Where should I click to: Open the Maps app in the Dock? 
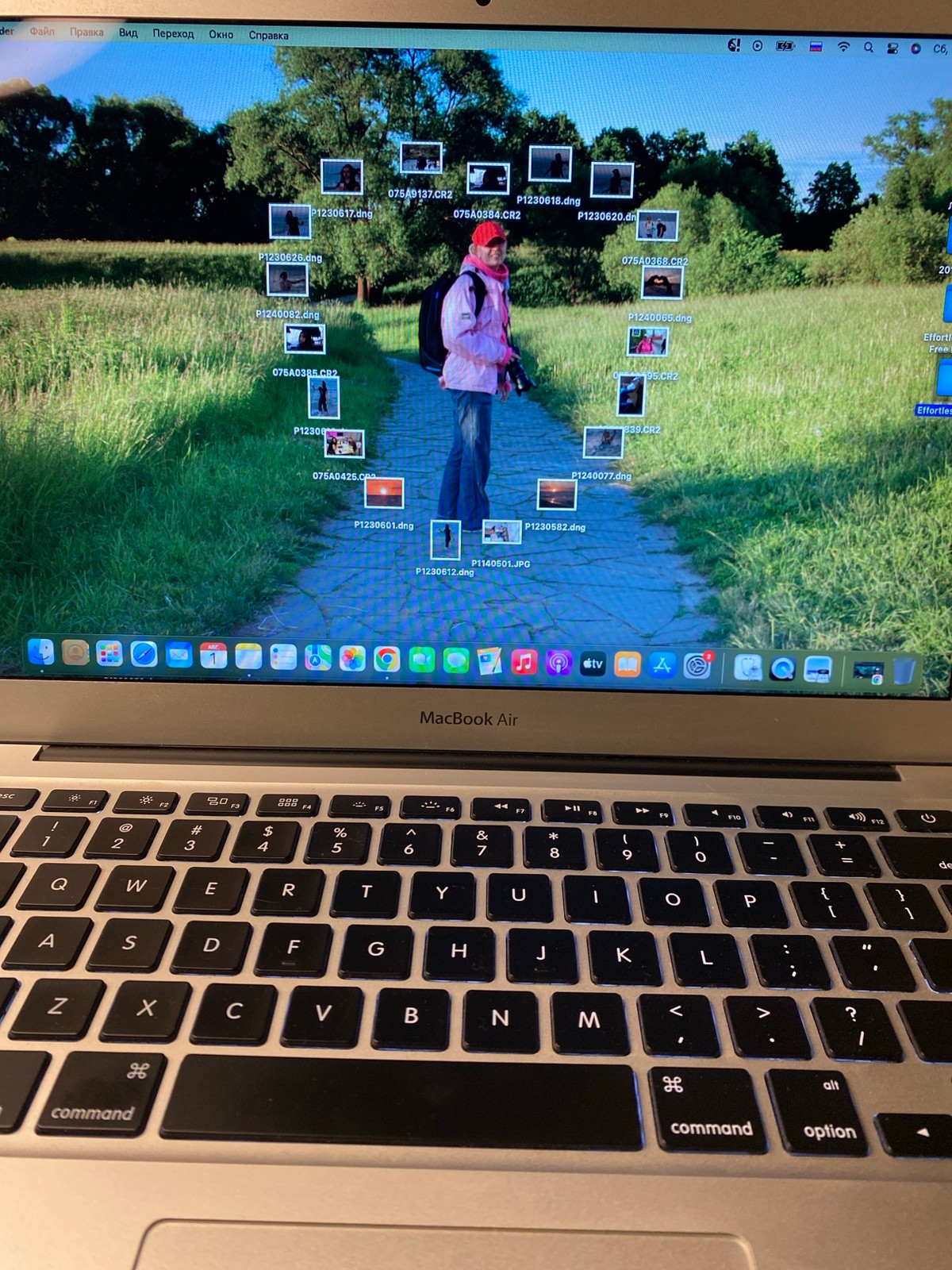[x=317, y=658]
